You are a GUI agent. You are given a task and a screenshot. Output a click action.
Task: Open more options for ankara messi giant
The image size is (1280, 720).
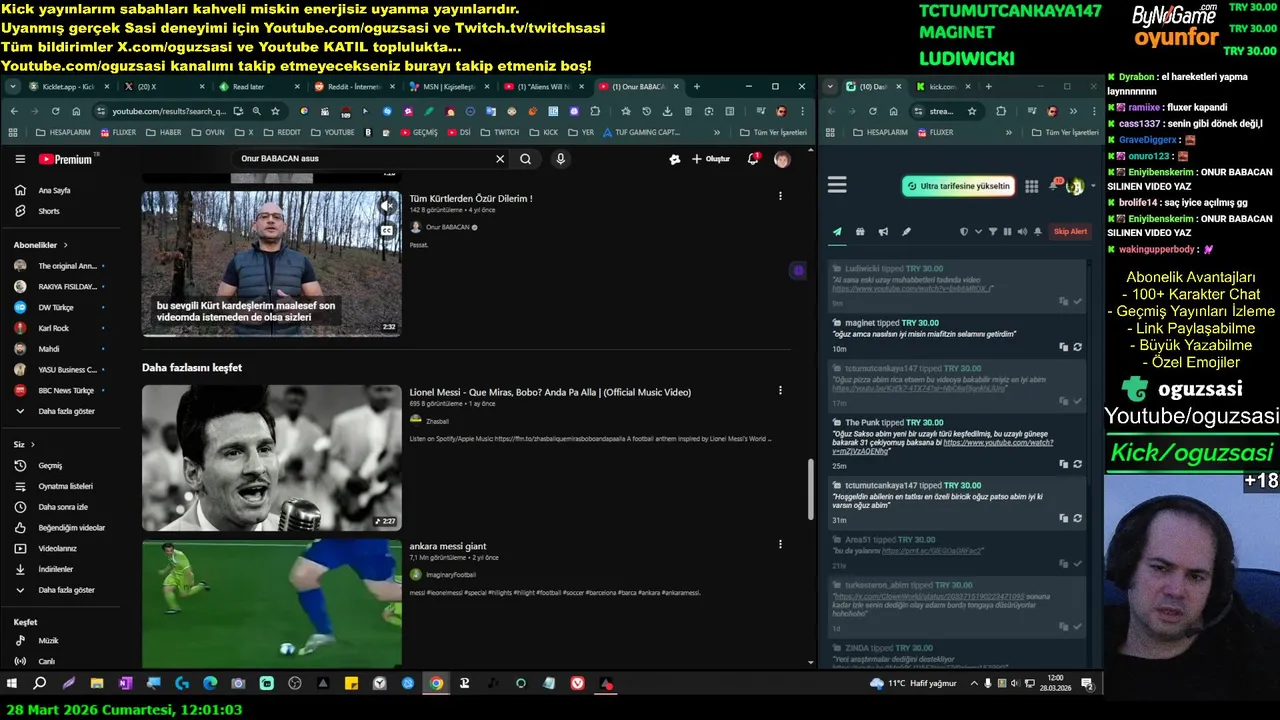[780, 545]
